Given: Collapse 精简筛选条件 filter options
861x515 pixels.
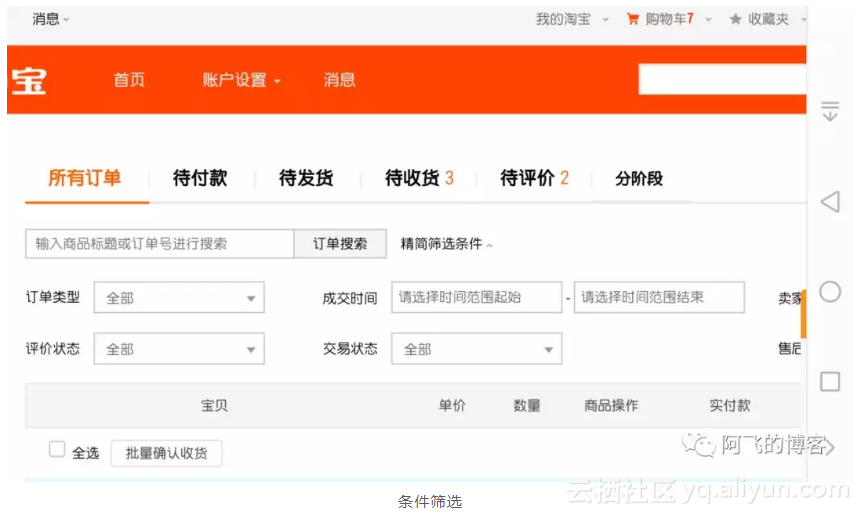Looking at the screenshot, I should tap(446, 244).
